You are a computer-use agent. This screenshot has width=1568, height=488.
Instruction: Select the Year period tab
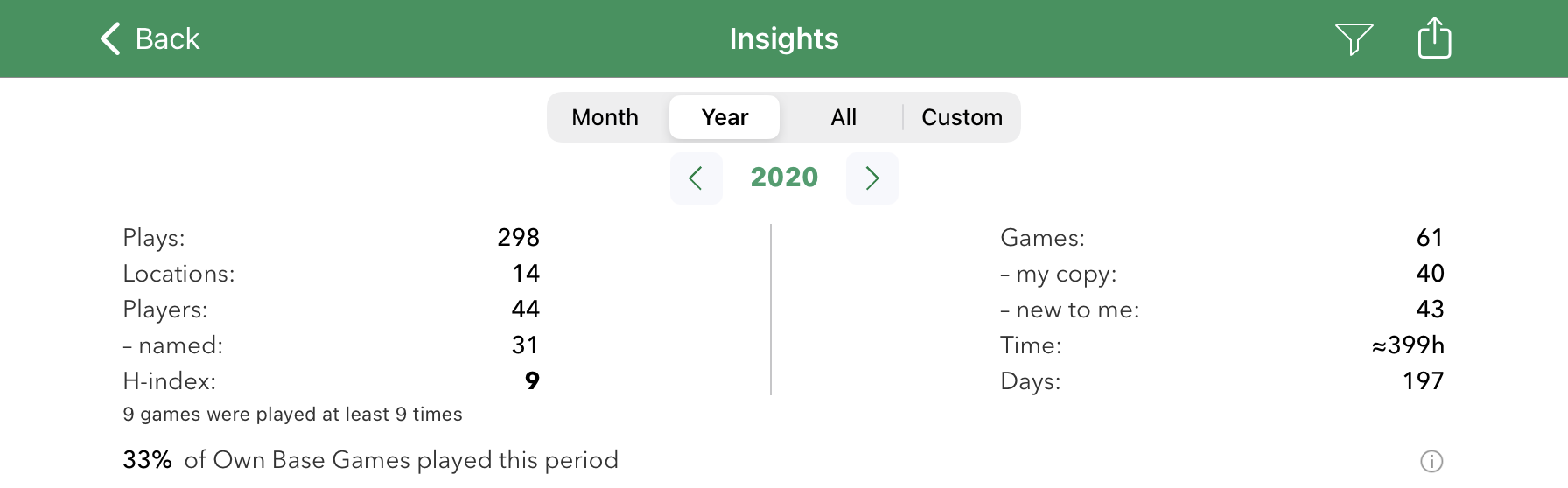click(x=724, y=117)
